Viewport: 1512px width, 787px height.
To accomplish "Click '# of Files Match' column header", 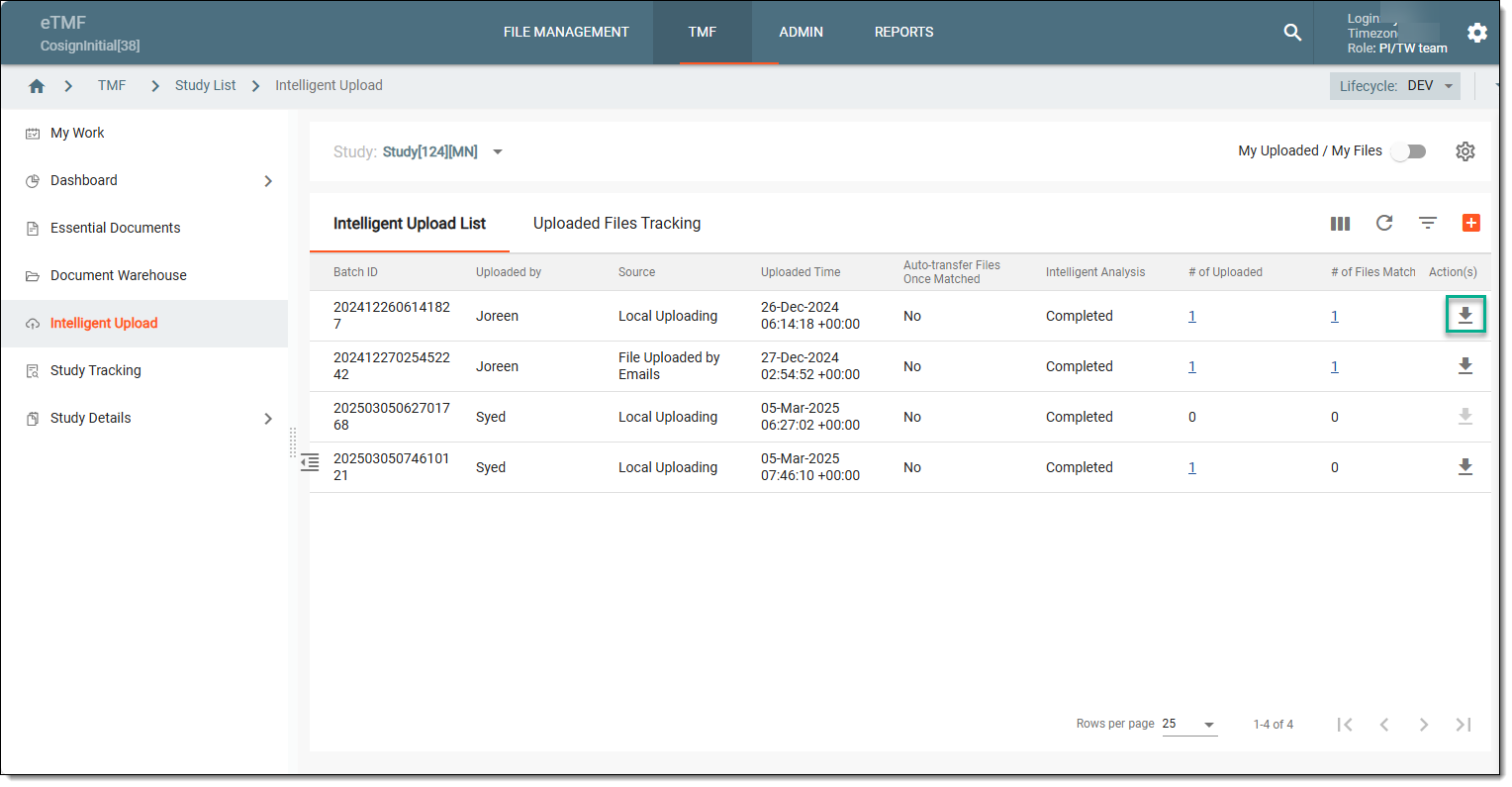I will [1373, 272].
